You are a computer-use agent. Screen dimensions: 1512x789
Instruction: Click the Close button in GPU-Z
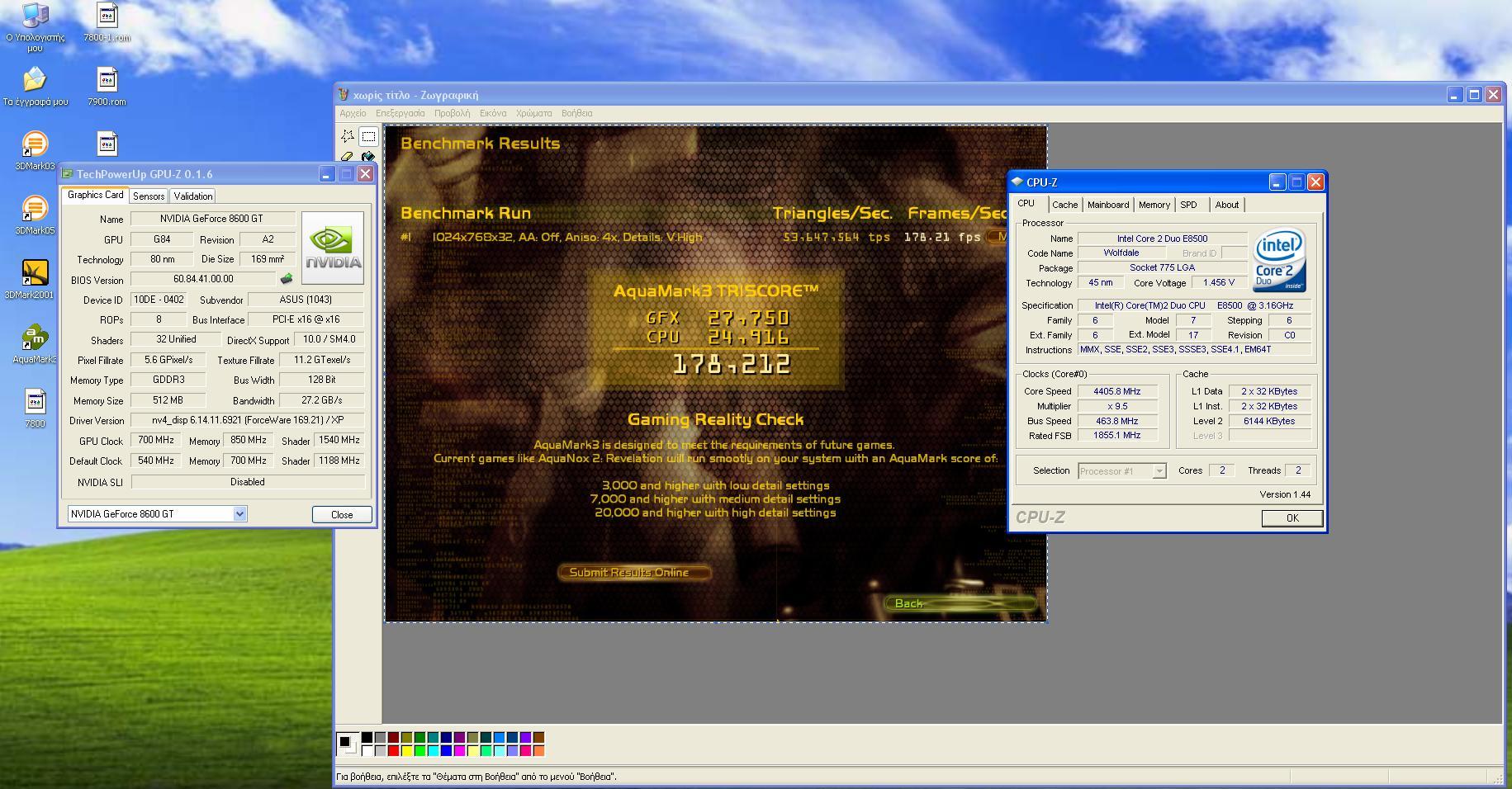coord(342,514)
